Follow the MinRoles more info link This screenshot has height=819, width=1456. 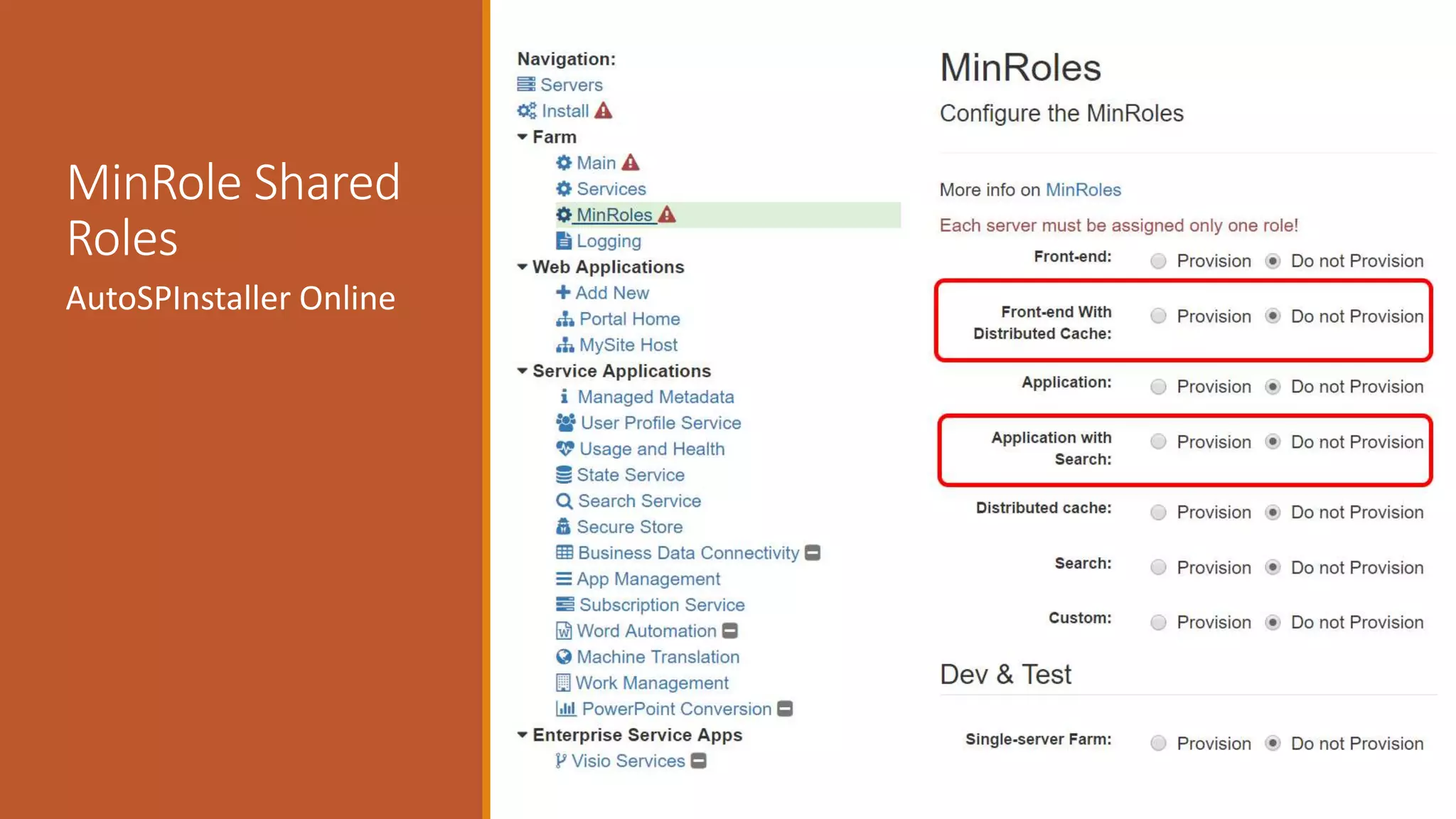[1083, 190]
